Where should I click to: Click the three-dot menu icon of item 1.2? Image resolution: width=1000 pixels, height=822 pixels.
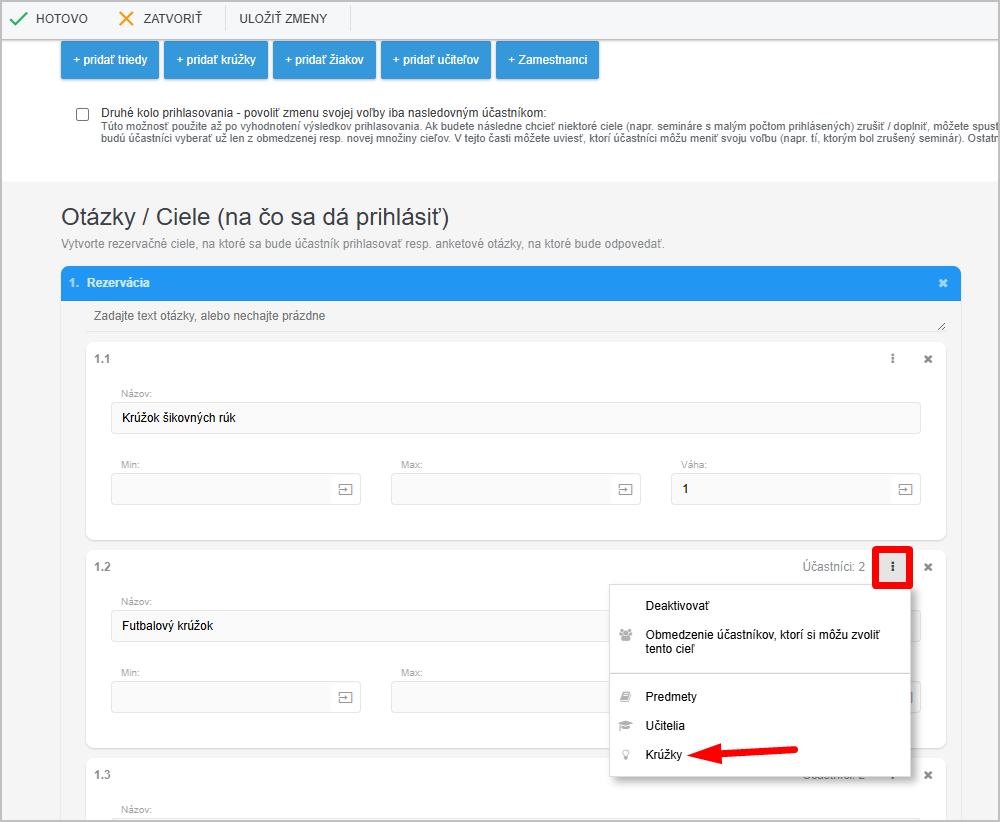coord(893,567)
